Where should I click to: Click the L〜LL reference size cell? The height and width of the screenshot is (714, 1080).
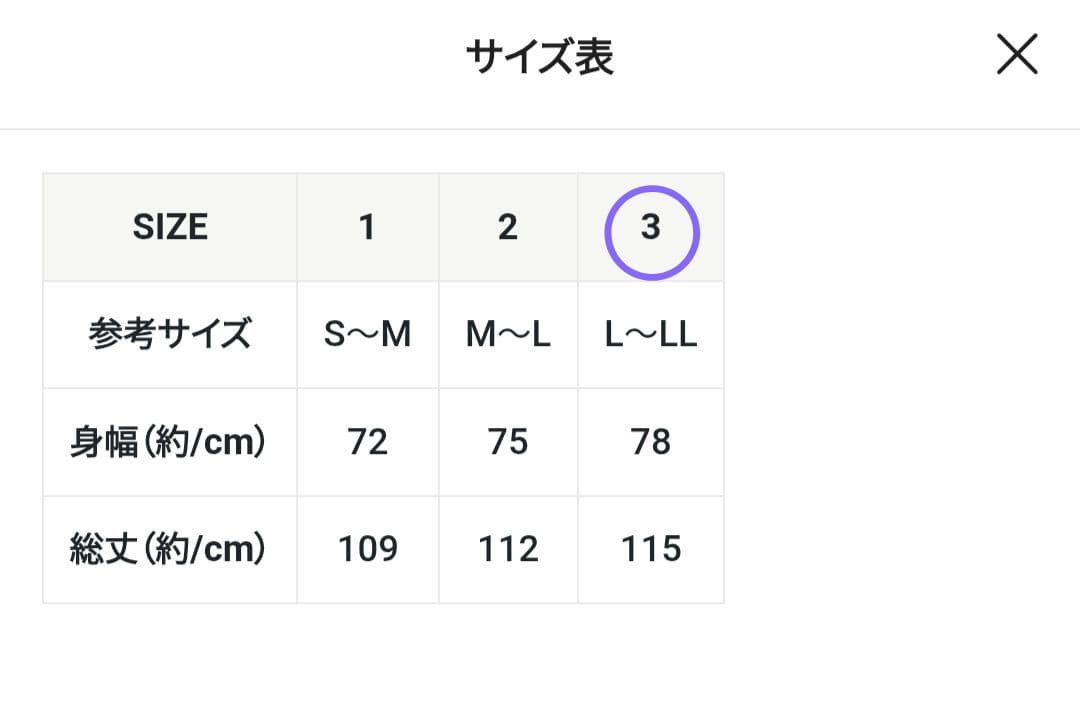650,335
